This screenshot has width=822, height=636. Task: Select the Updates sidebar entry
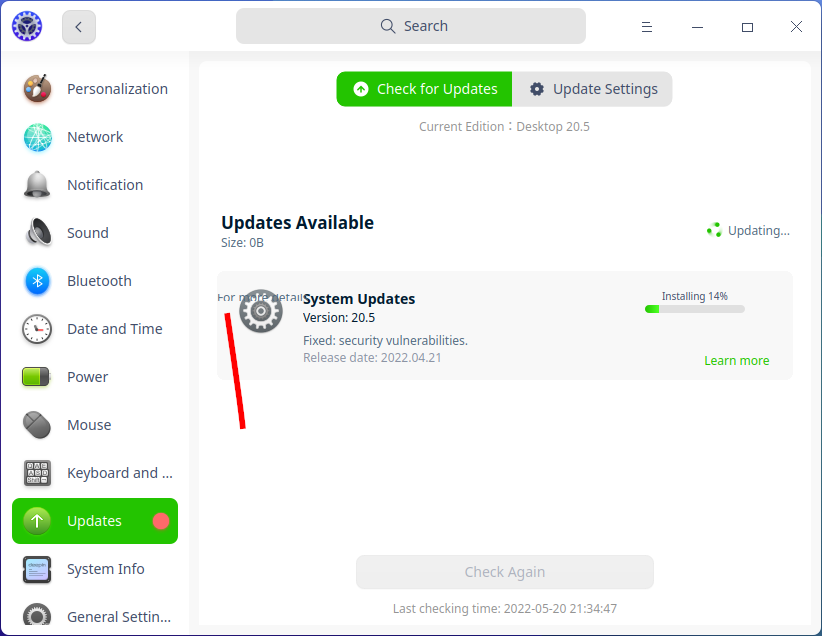point(95,521)
